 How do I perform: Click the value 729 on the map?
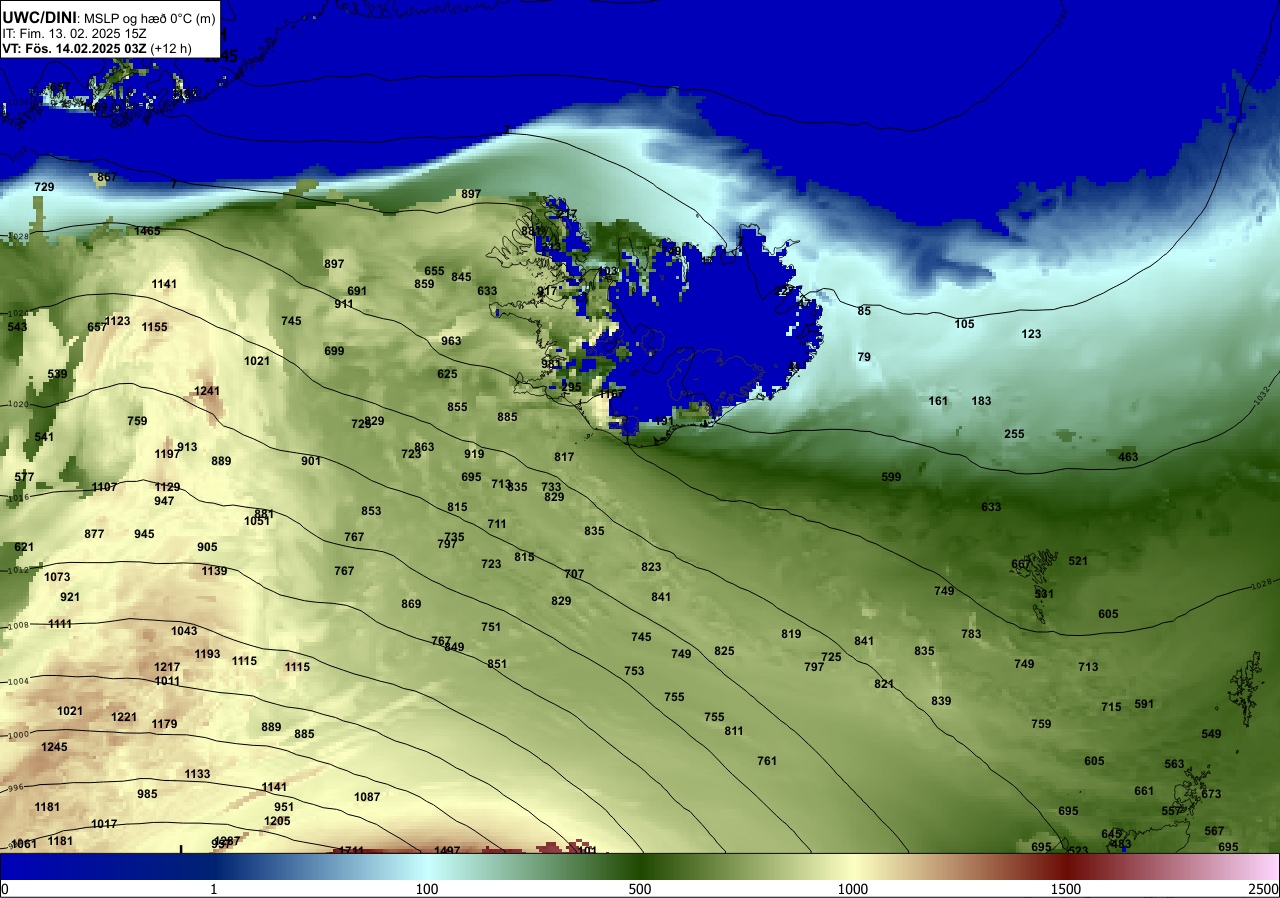point(44,187)
